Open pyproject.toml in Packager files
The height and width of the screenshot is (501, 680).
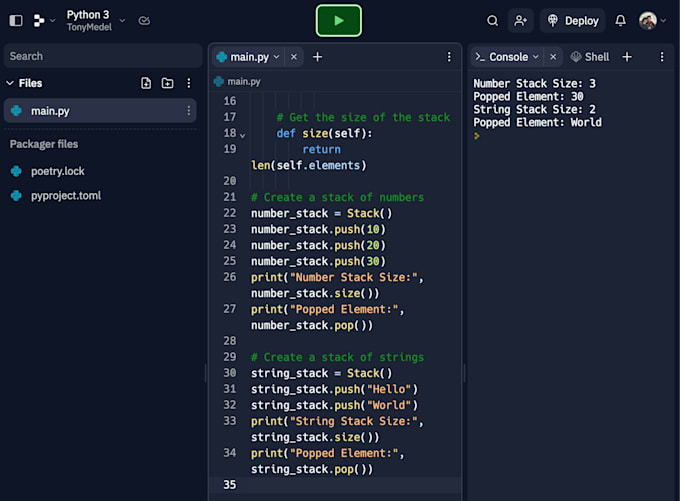coord(65,196)
